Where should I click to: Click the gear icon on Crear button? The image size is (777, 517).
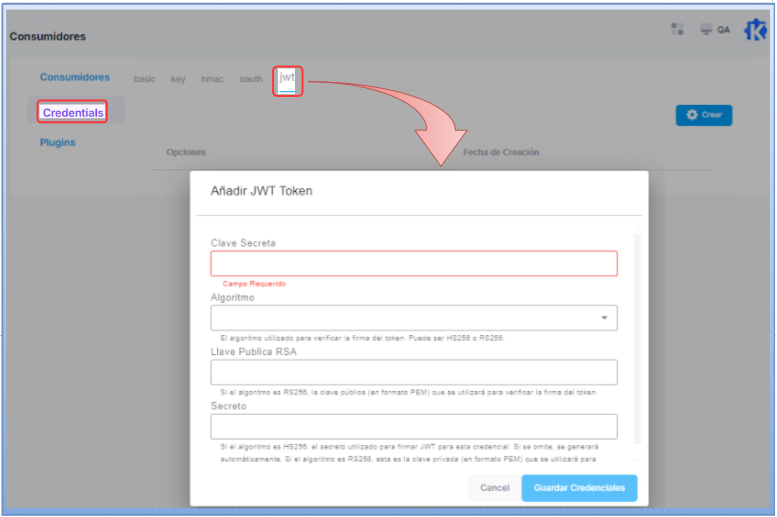(692, 115)
